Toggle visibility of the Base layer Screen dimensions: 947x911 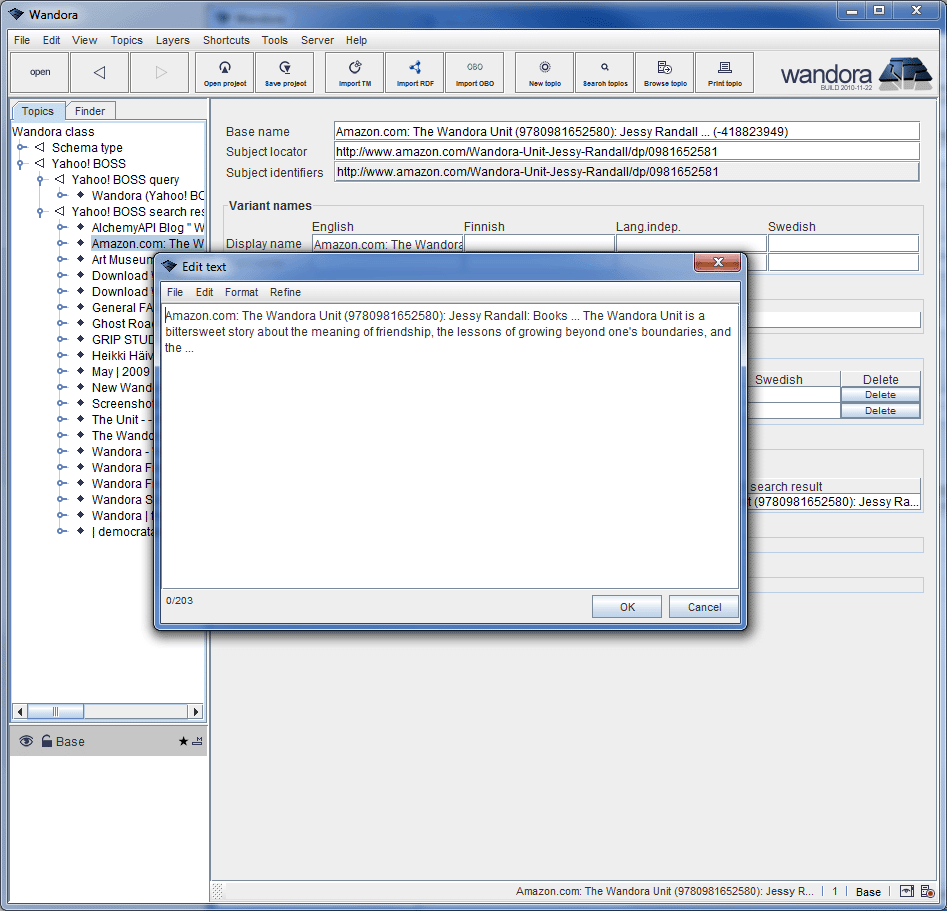pos(25,741)
